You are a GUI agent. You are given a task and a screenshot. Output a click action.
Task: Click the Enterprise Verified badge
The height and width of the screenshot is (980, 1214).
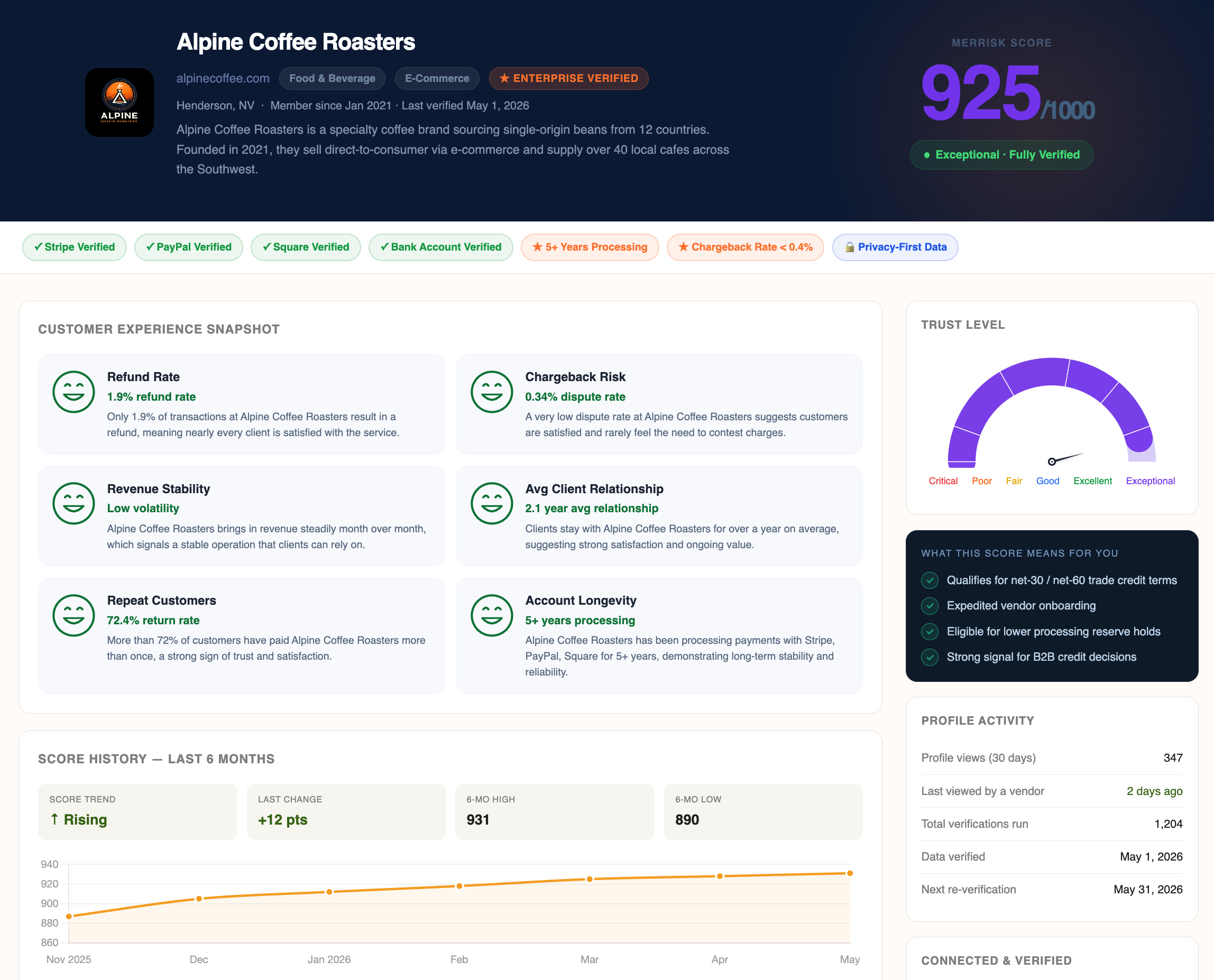tap(568, 78)
